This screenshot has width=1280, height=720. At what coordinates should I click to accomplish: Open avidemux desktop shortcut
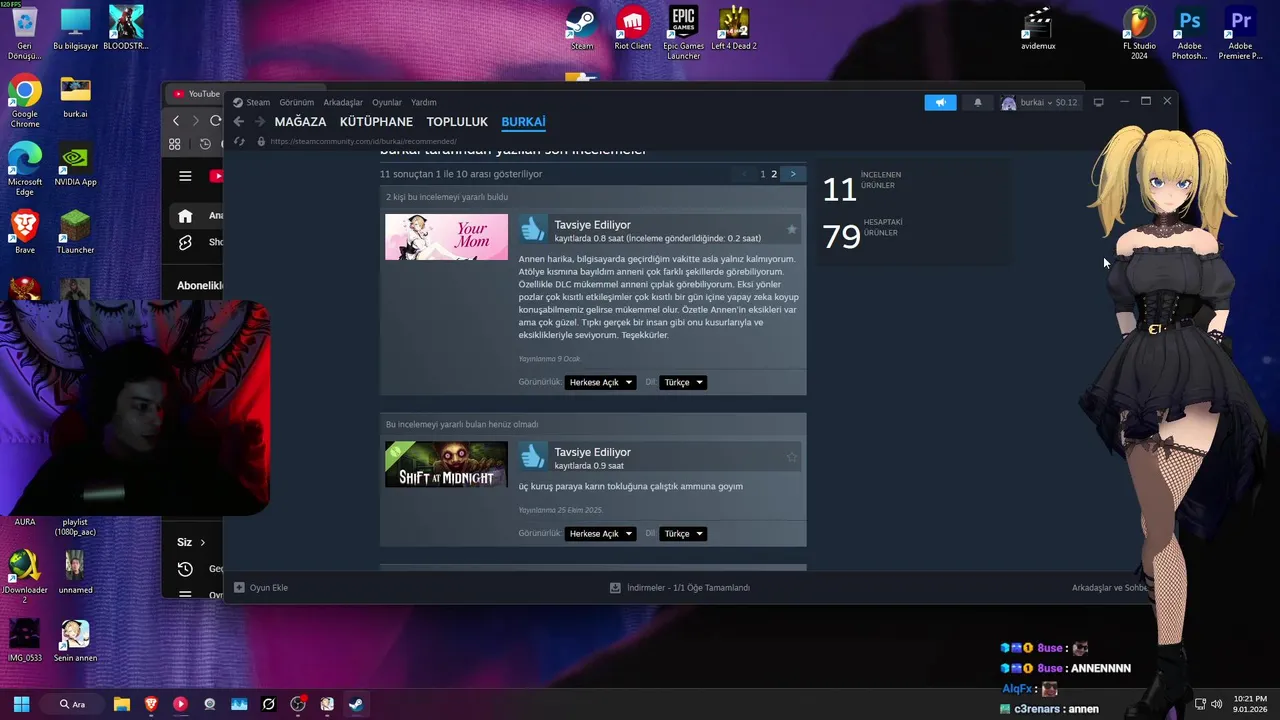click(1038, 28)
